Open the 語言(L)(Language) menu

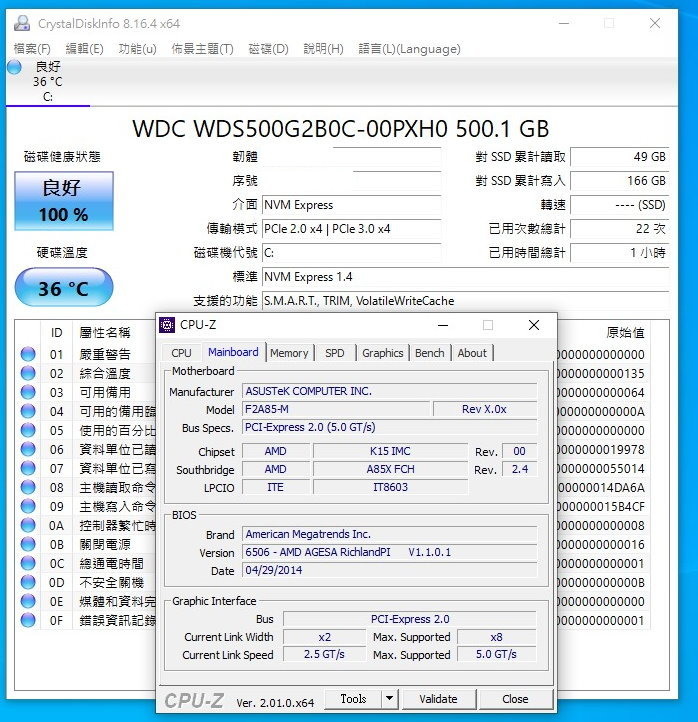pos(409,49)
